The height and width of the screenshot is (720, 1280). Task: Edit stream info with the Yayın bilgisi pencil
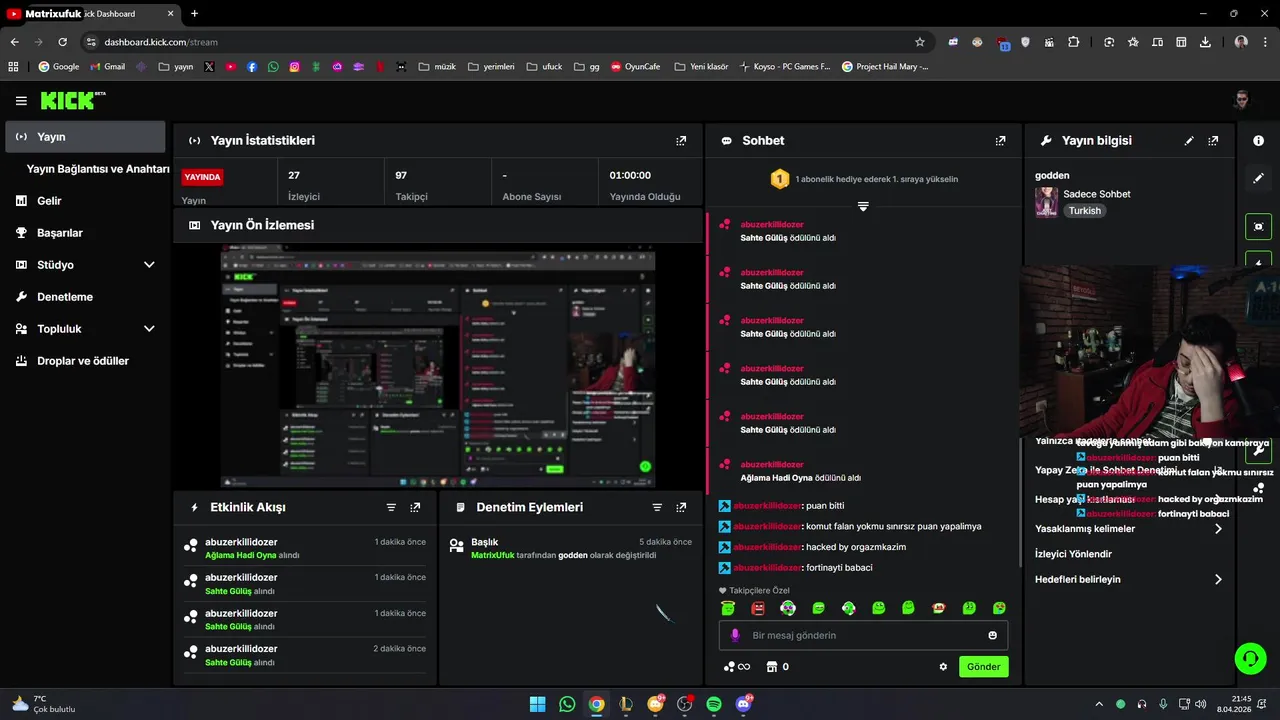(x=1189, y=141)
